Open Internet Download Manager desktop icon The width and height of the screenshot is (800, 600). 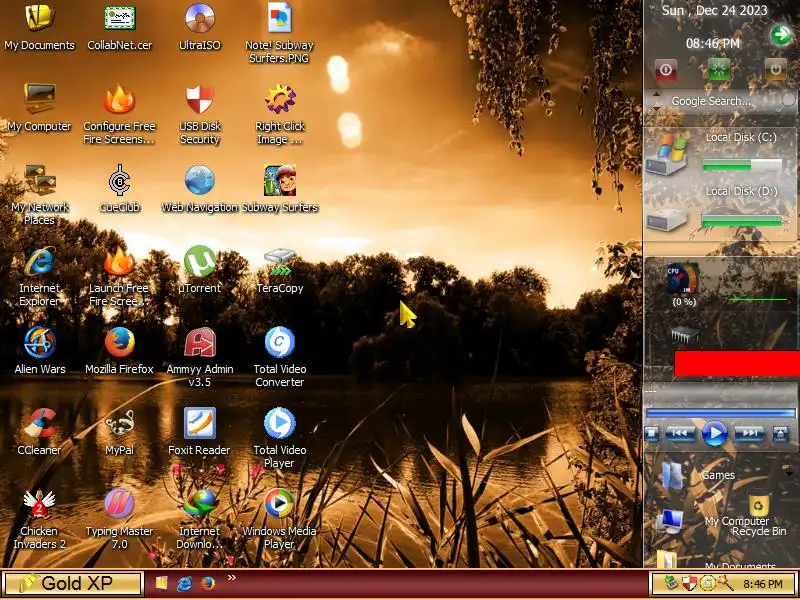(199, 519)
